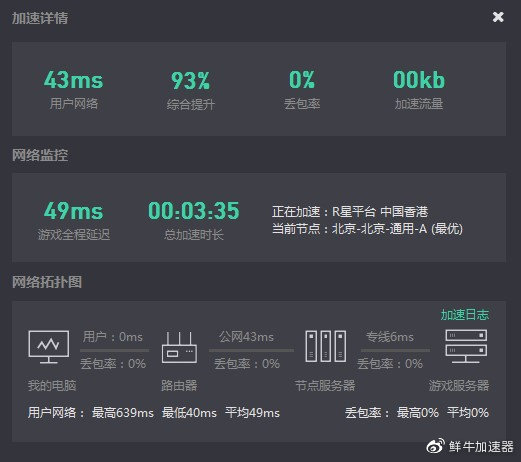Click the 正在加速 R星平台 中国香港 text
Screen dimensions: 521x462
point(350,212)
